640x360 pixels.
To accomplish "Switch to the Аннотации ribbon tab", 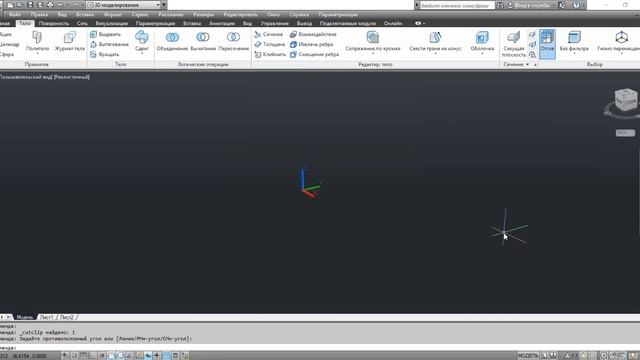I will [222, 24].
